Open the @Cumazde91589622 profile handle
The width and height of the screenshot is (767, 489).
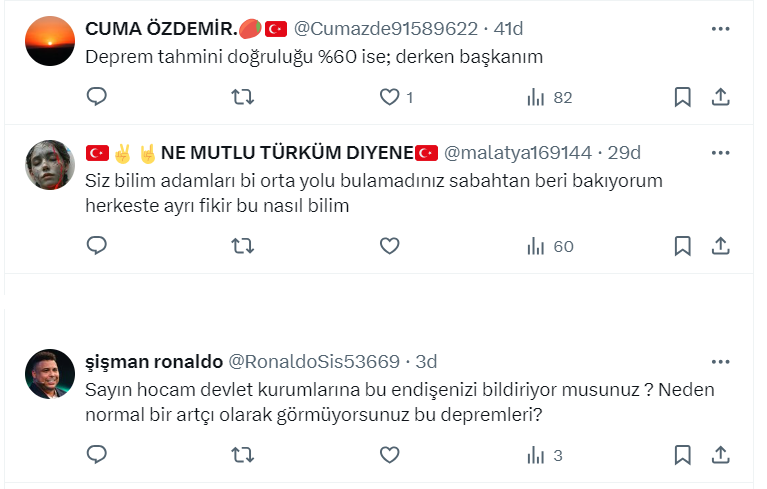click(x=385, y=29)
